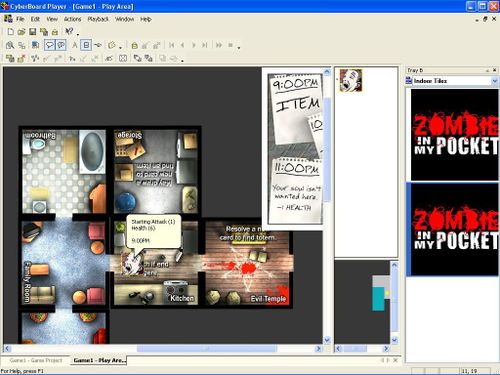Click the branching nodes toolbar icon
This screenshot has height=375, width=500.
(35, 58)
